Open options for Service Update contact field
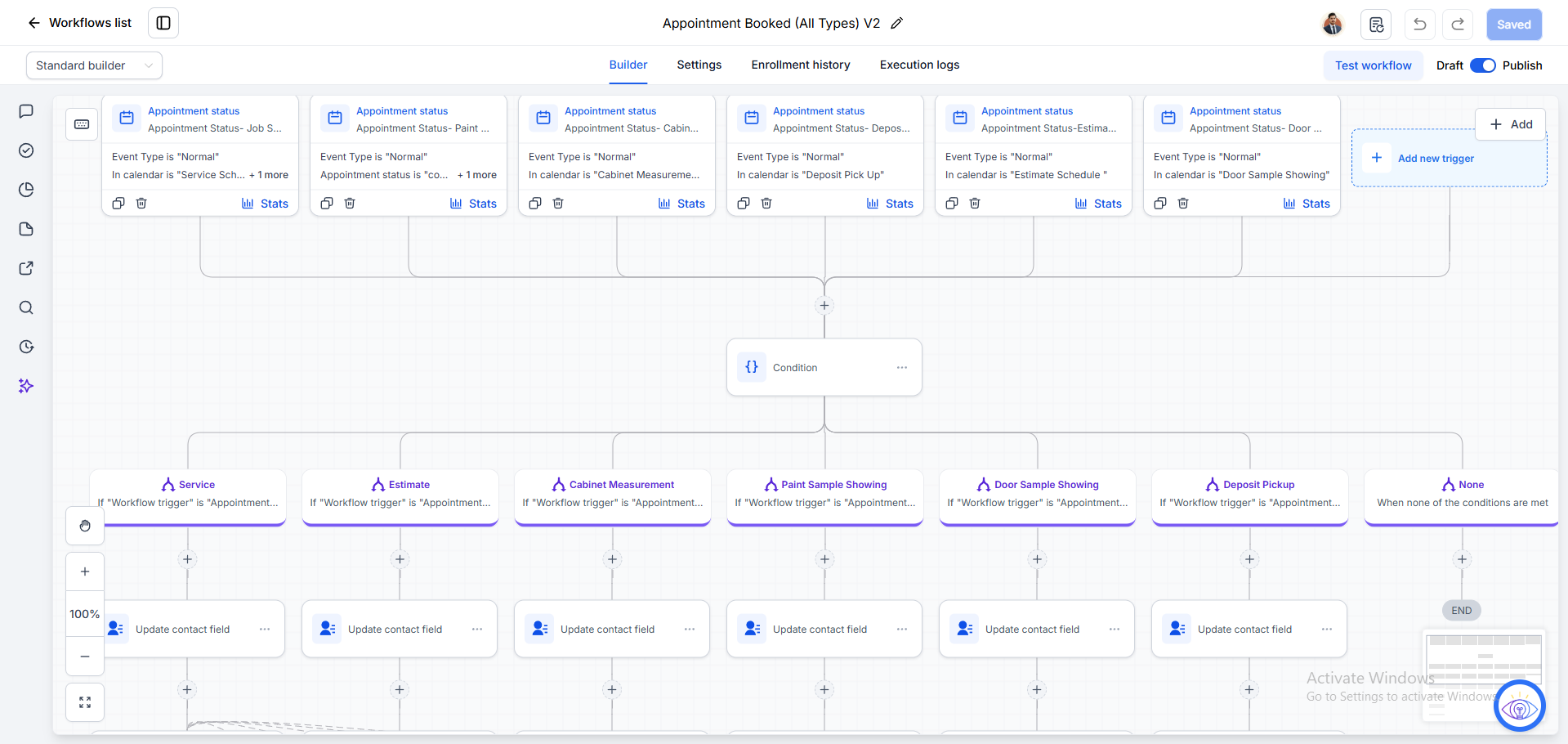 265,630
